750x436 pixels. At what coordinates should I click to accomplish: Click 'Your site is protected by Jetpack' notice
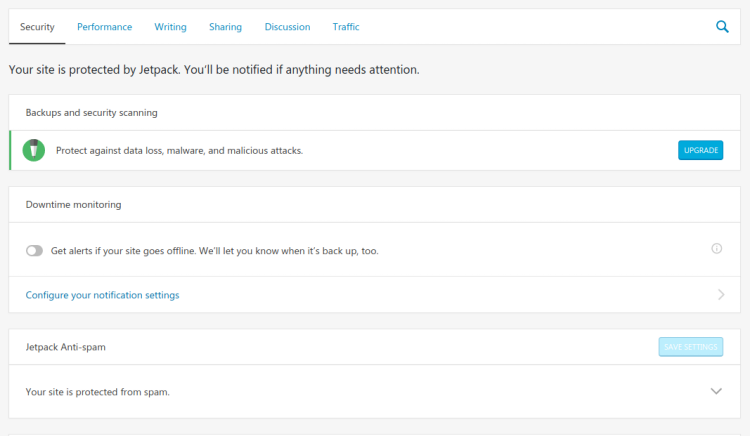[214, 70]
